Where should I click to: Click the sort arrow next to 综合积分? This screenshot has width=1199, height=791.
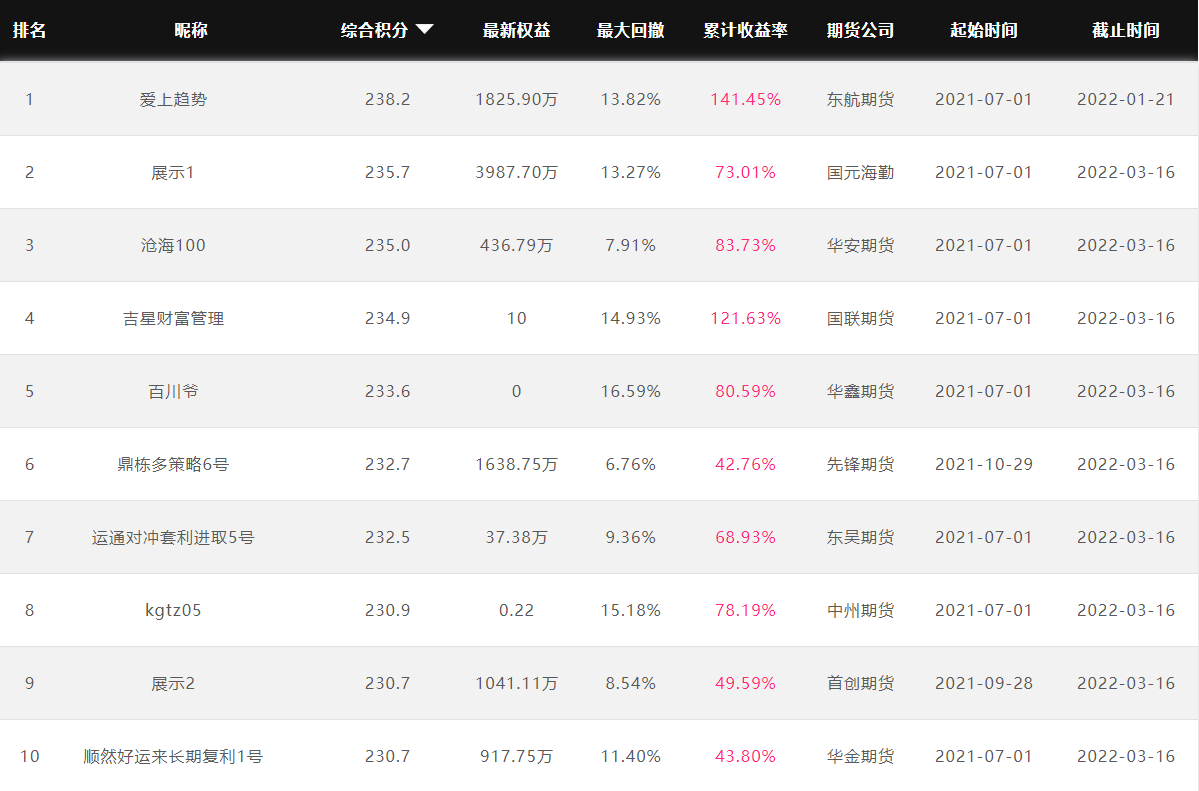(x=424, y=29)
